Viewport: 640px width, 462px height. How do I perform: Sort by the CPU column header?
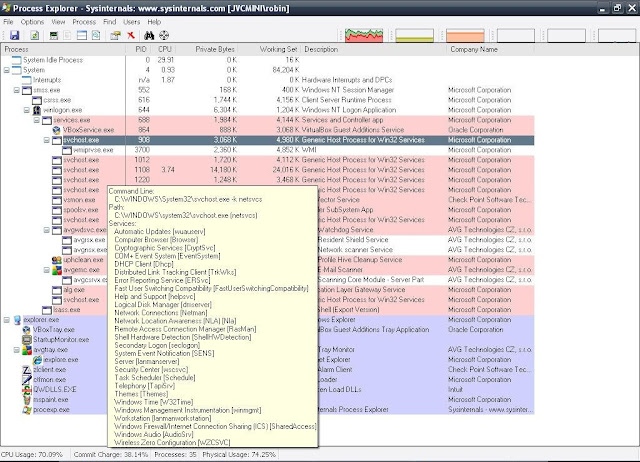click(x=165, y=49)
